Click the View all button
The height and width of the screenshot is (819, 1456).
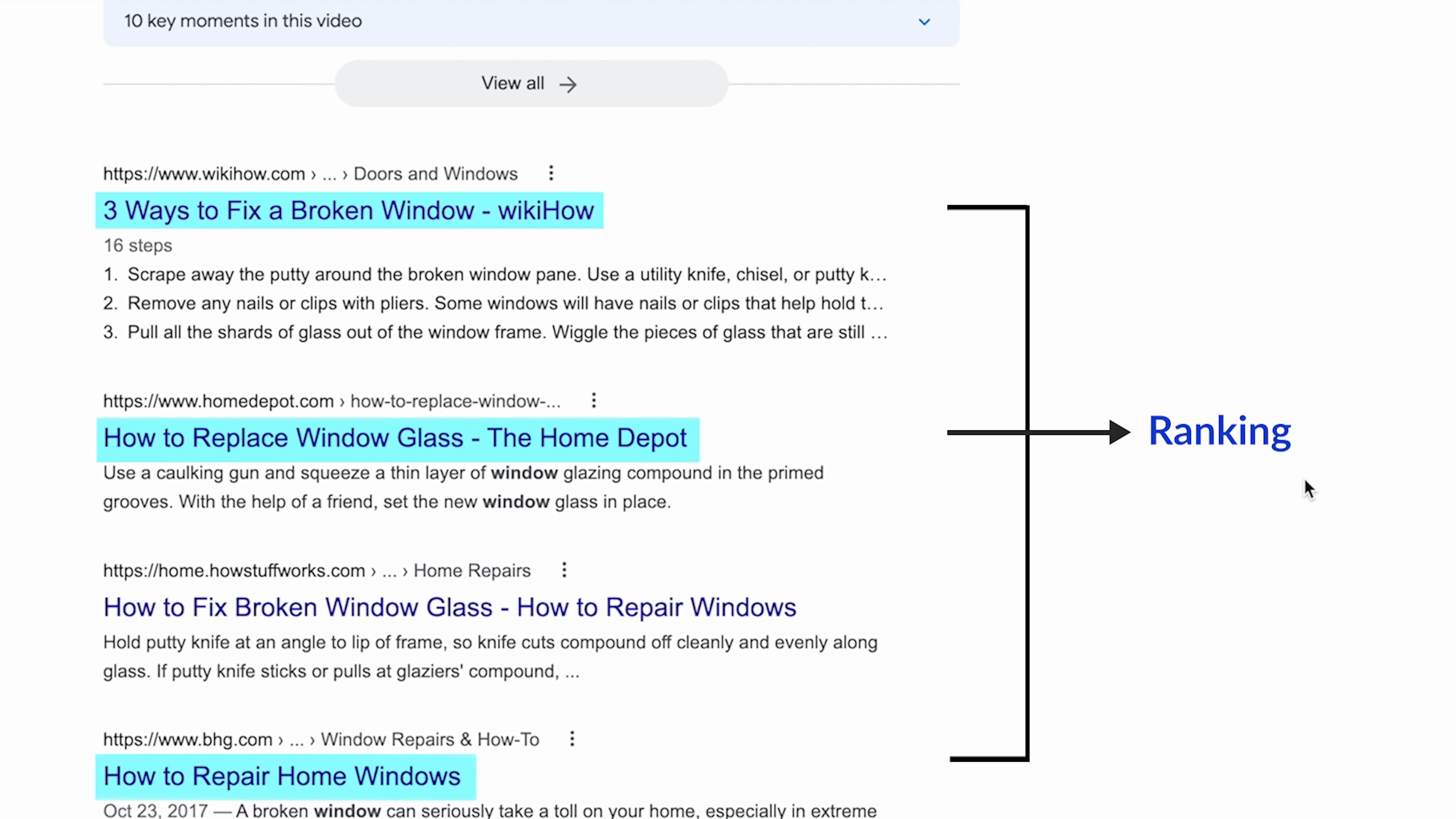[x=530, y=83]
